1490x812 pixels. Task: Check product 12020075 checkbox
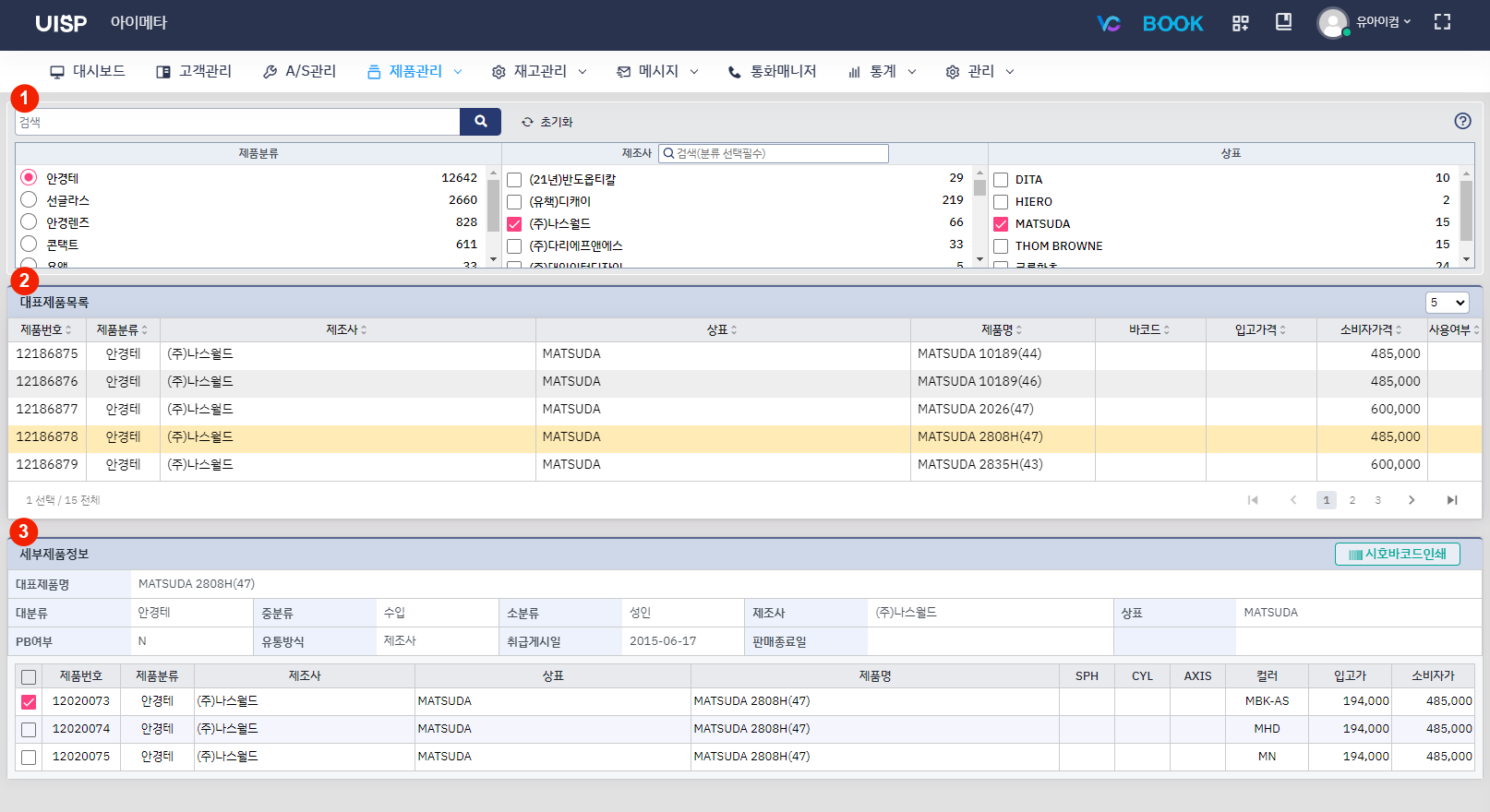pyautogui.click(x=29, y=758)
